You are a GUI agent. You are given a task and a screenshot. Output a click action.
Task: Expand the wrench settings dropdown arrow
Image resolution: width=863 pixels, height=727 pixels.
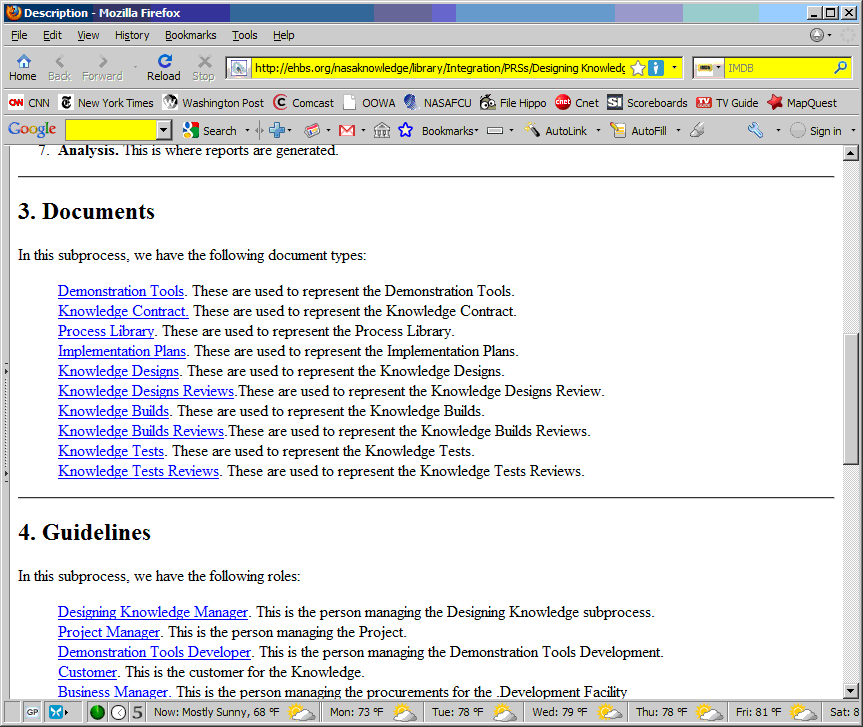(x=778, y=130)
